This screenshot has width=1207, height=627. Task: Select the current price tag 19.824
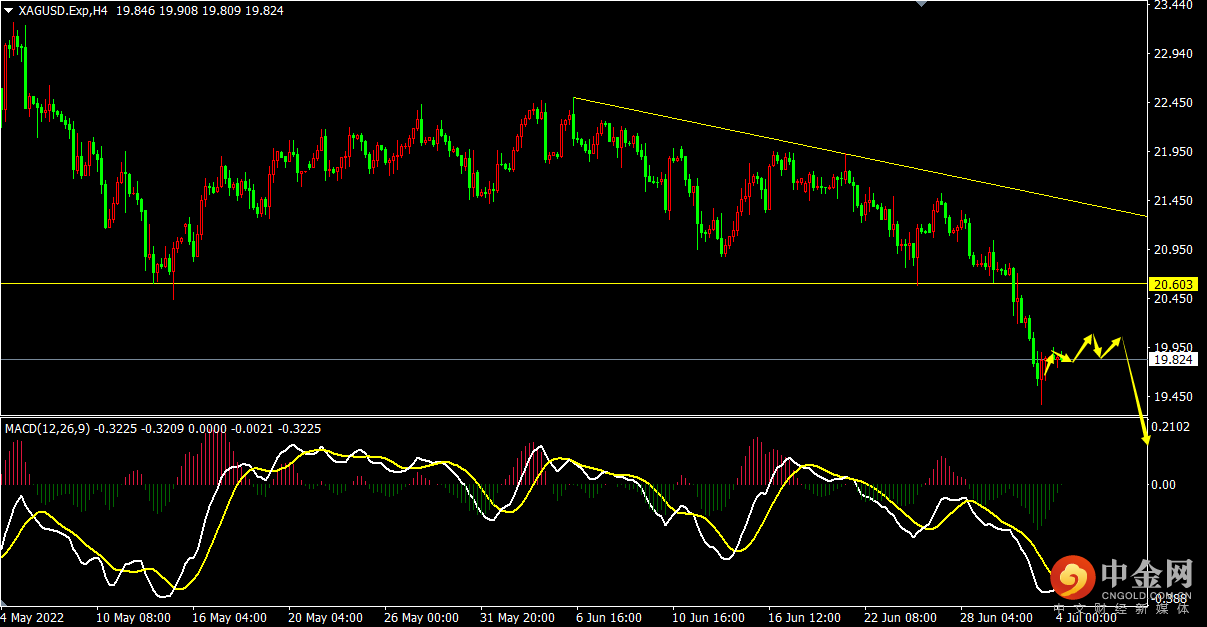pyautogui.click(x=1174, y=360)
